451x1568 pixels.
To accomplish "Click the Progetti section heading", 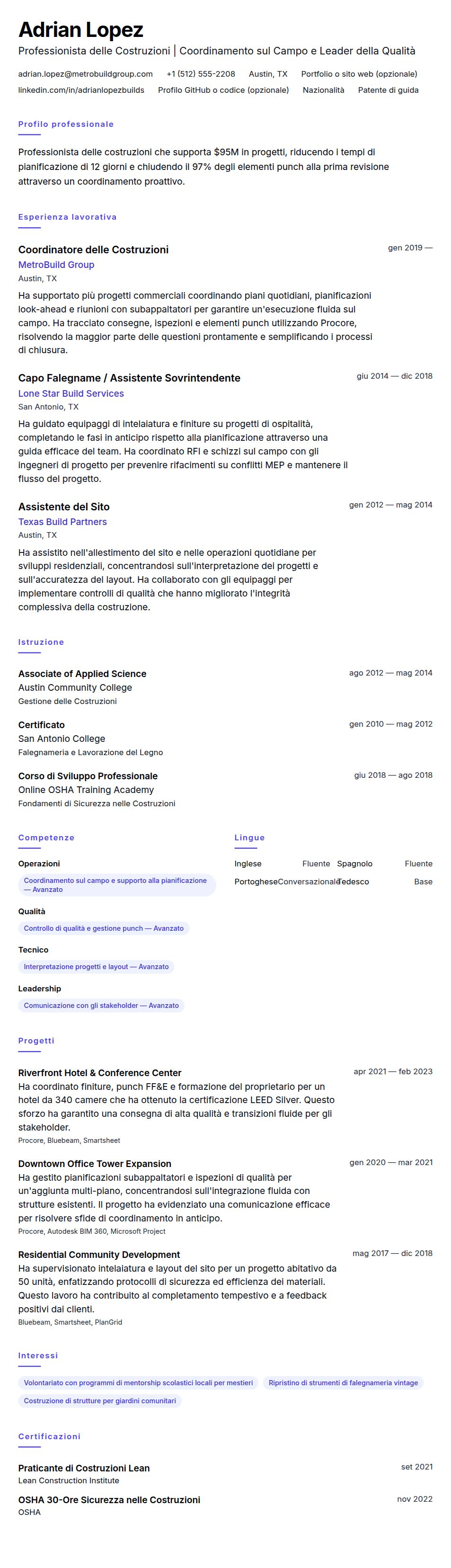I will coord(36,1040).
